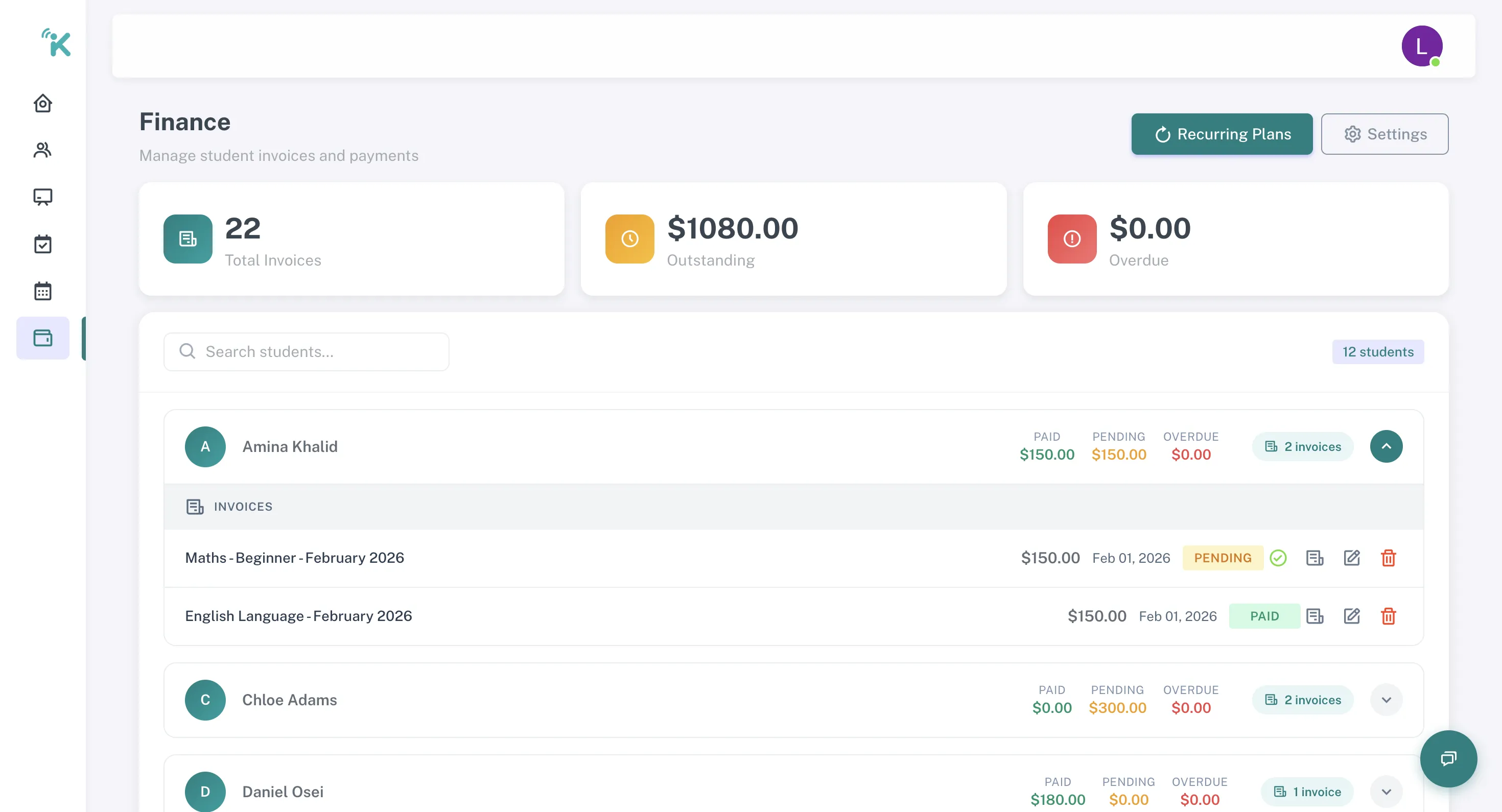Image resolution: width=1502 pixels, height=812 pixels.
Task: Open the chat support bubble
Action: (1448, 758)
